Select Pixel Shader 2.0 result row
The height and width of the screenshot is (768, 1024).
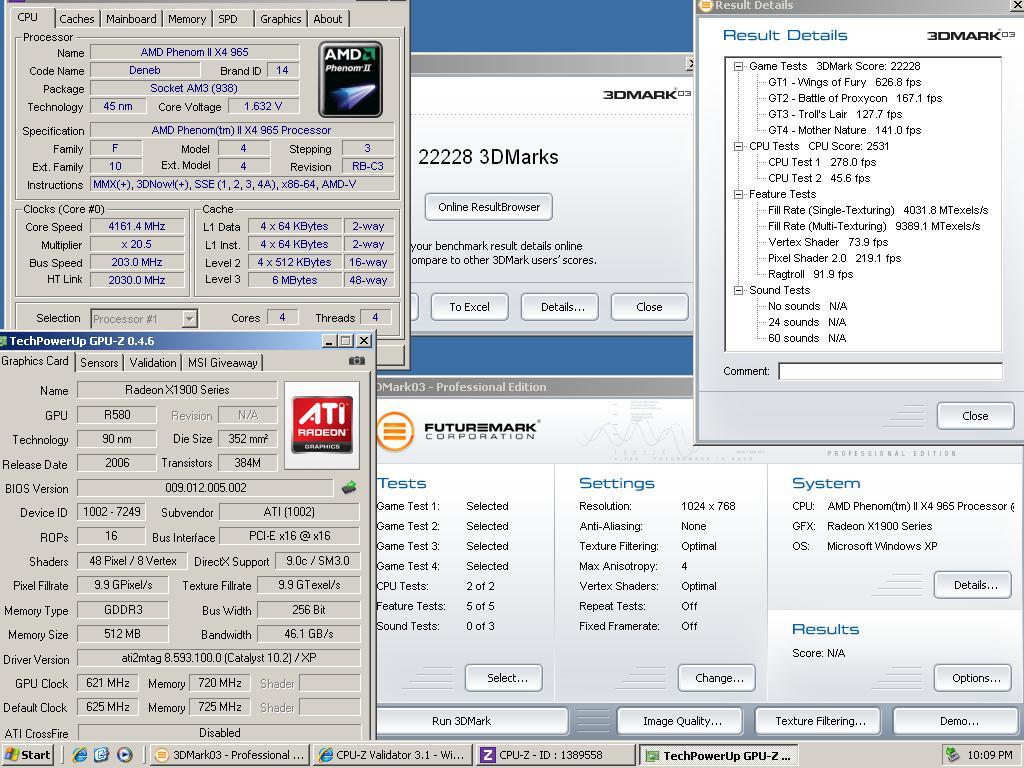click(834, 258)
